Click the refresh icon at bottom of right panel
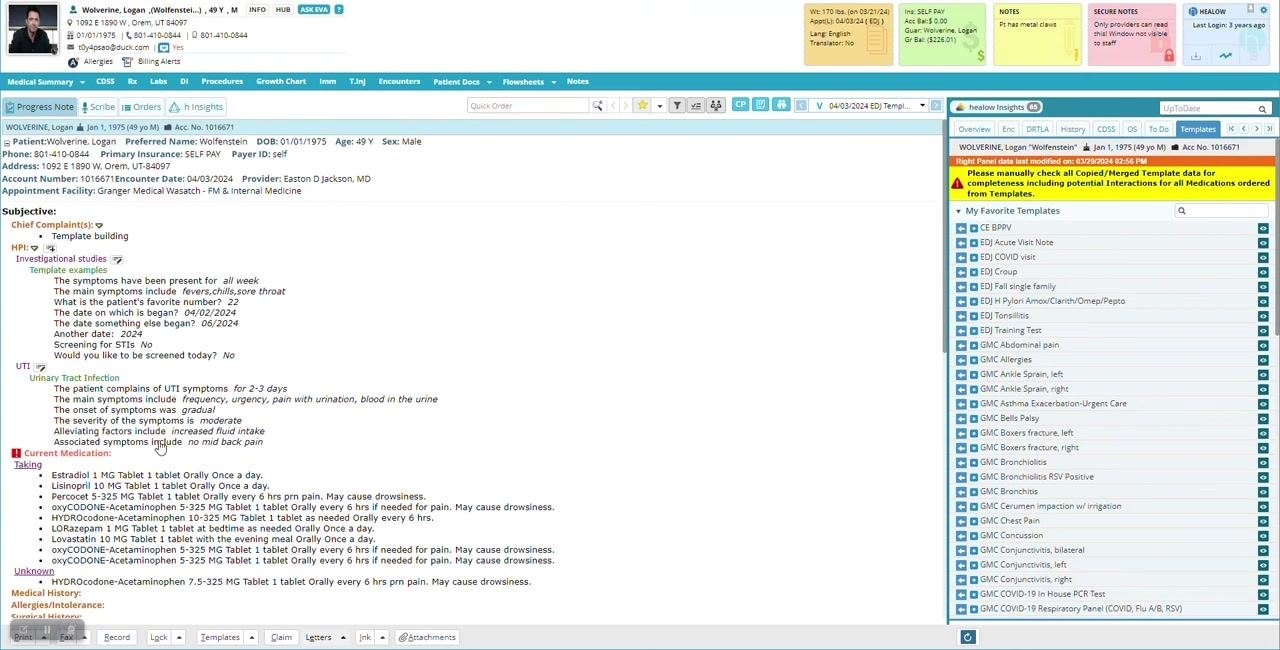 pyautogui.click(x=967, y=637)
